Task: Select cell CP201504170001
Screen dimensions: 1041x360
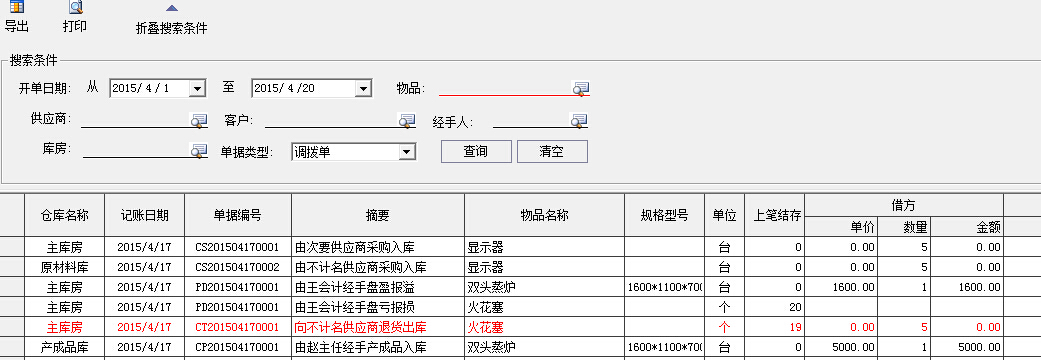Action: [x=238, y=347]
